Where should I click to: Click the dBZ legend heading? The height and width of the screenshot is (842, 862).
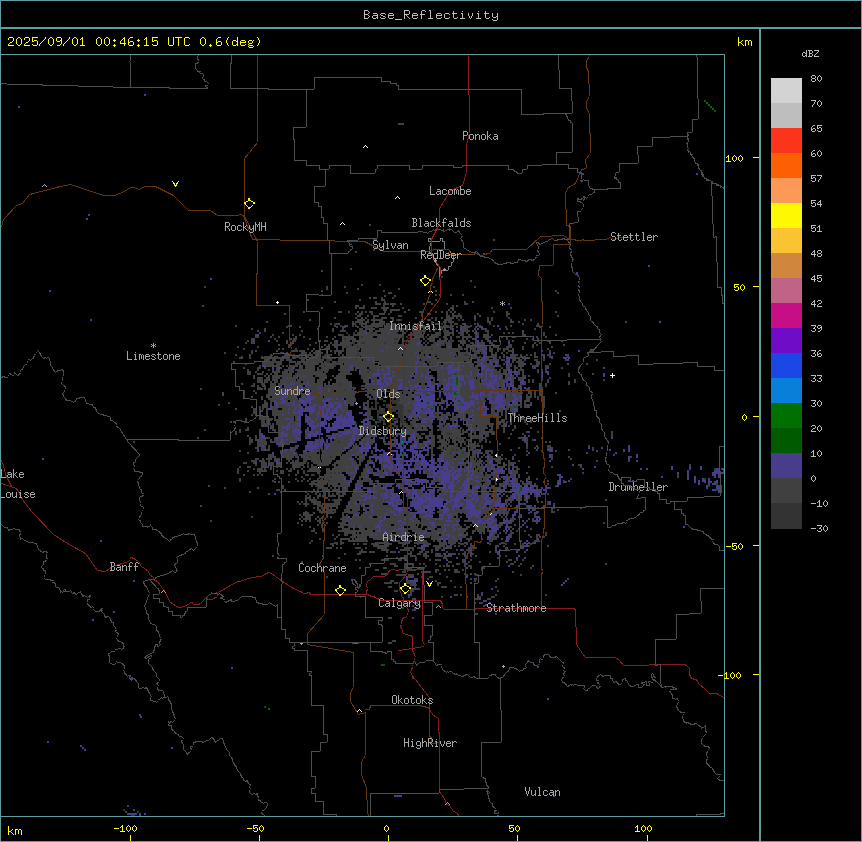click(810, 53)
